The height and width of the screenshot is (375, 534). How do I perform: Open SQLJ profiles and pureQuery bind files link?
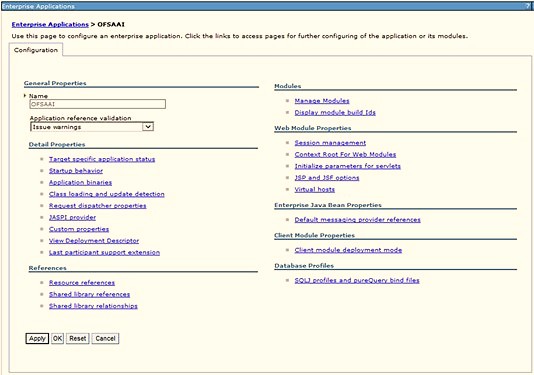click(x=357, y=280)
